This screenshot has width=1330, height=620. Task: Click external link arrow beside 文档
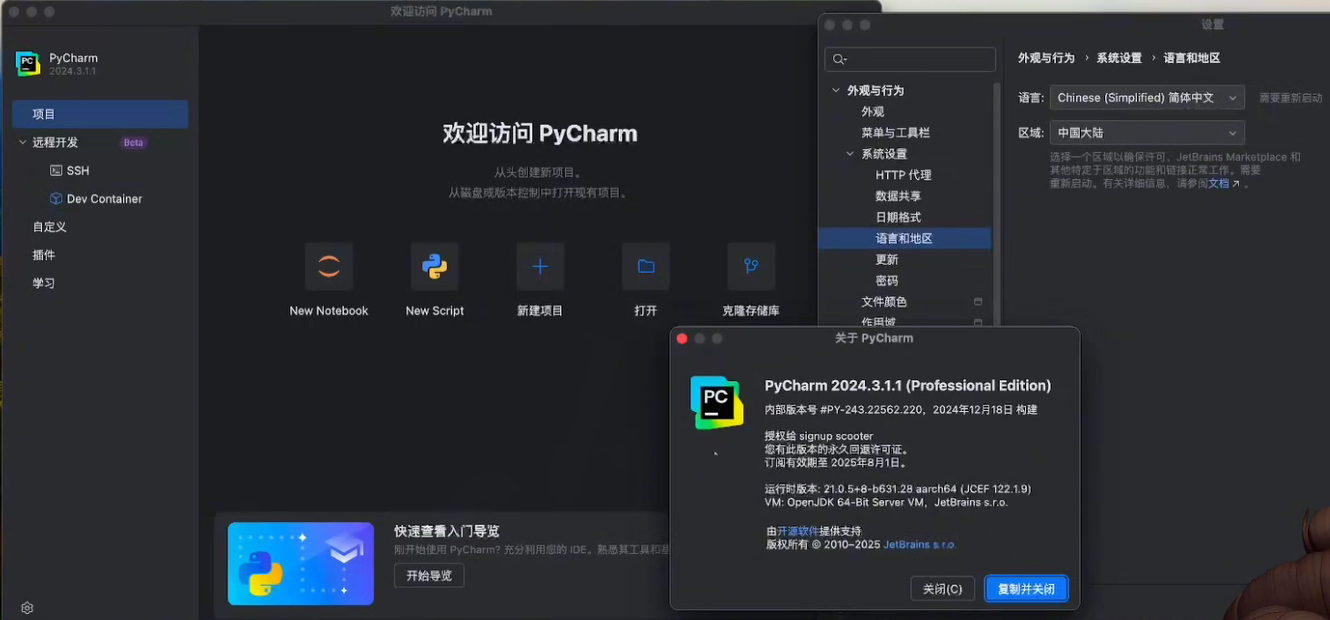pos(1236,184)
